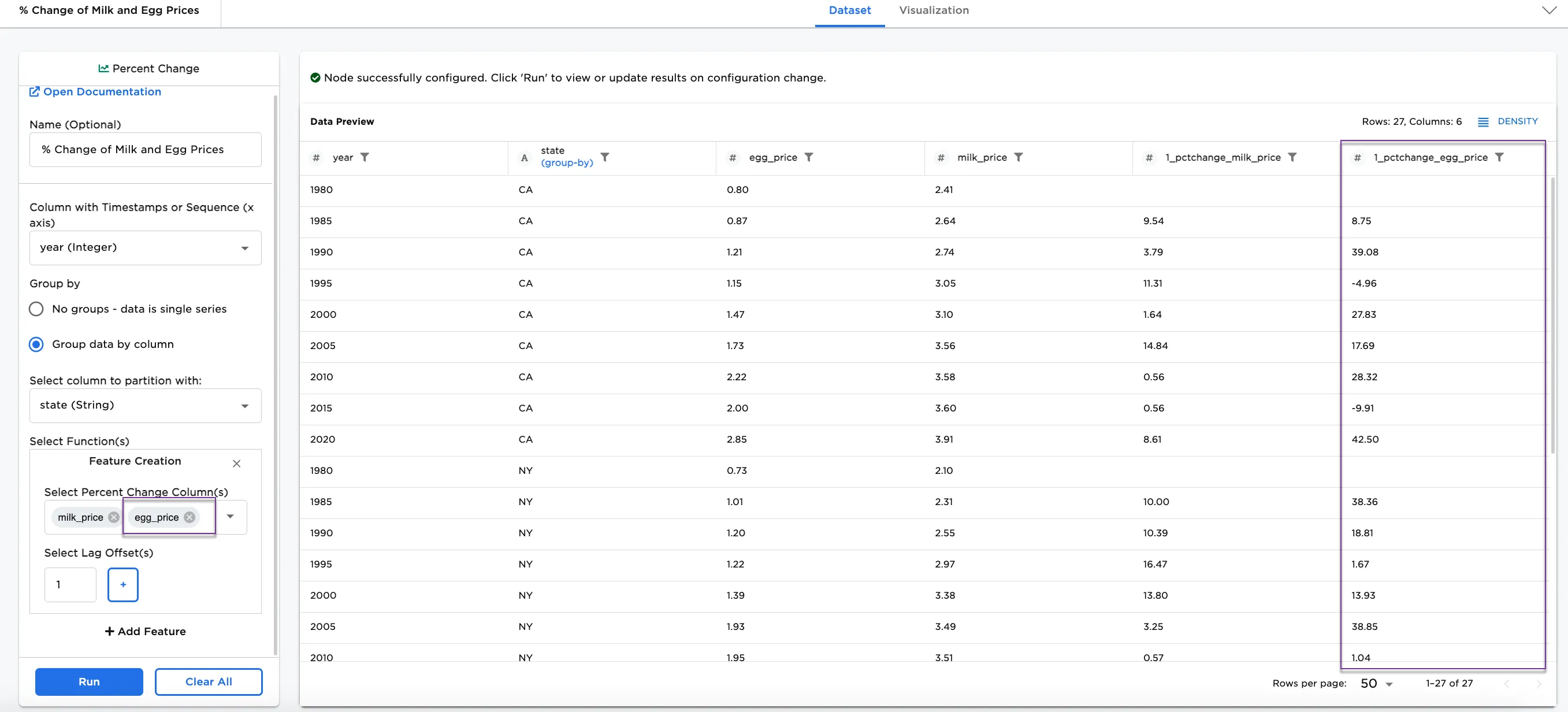Select the No groups data is single series option
The image size is (1568, 712).
coord(36,309)
